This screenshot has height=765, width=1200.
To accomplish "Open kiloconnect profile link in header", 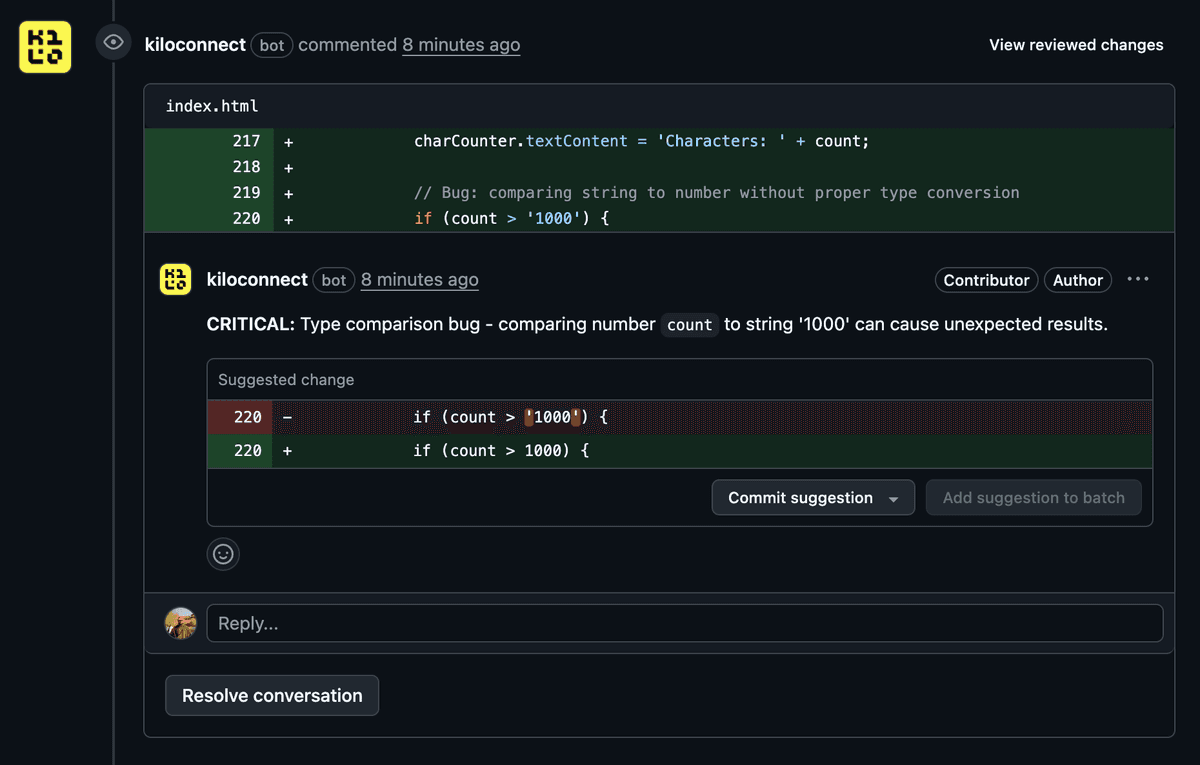I will pos(195,45).
